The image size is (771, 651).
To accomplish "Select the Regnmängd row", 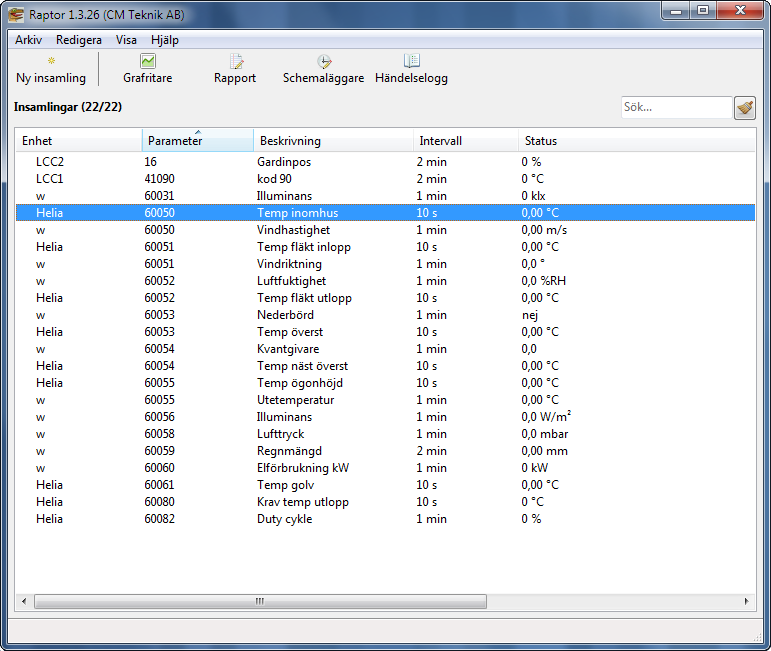I will pyautogui.click(x=386, y=451).
